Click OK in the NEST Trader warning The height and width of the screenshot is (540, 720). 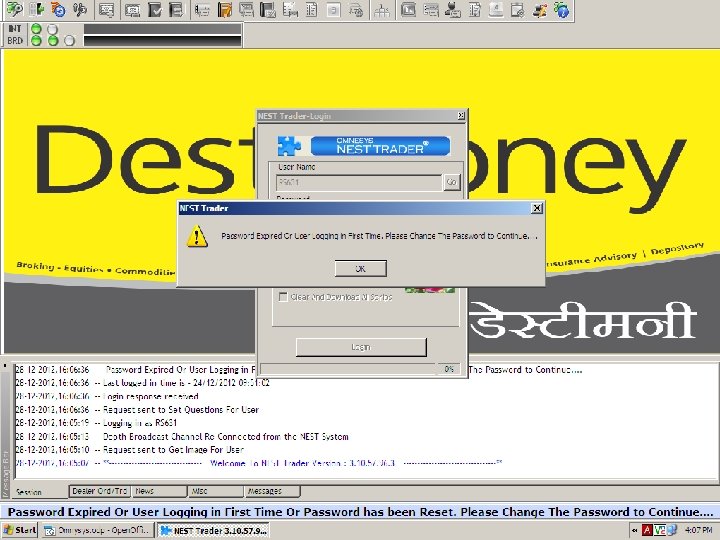tap(360, 269)
